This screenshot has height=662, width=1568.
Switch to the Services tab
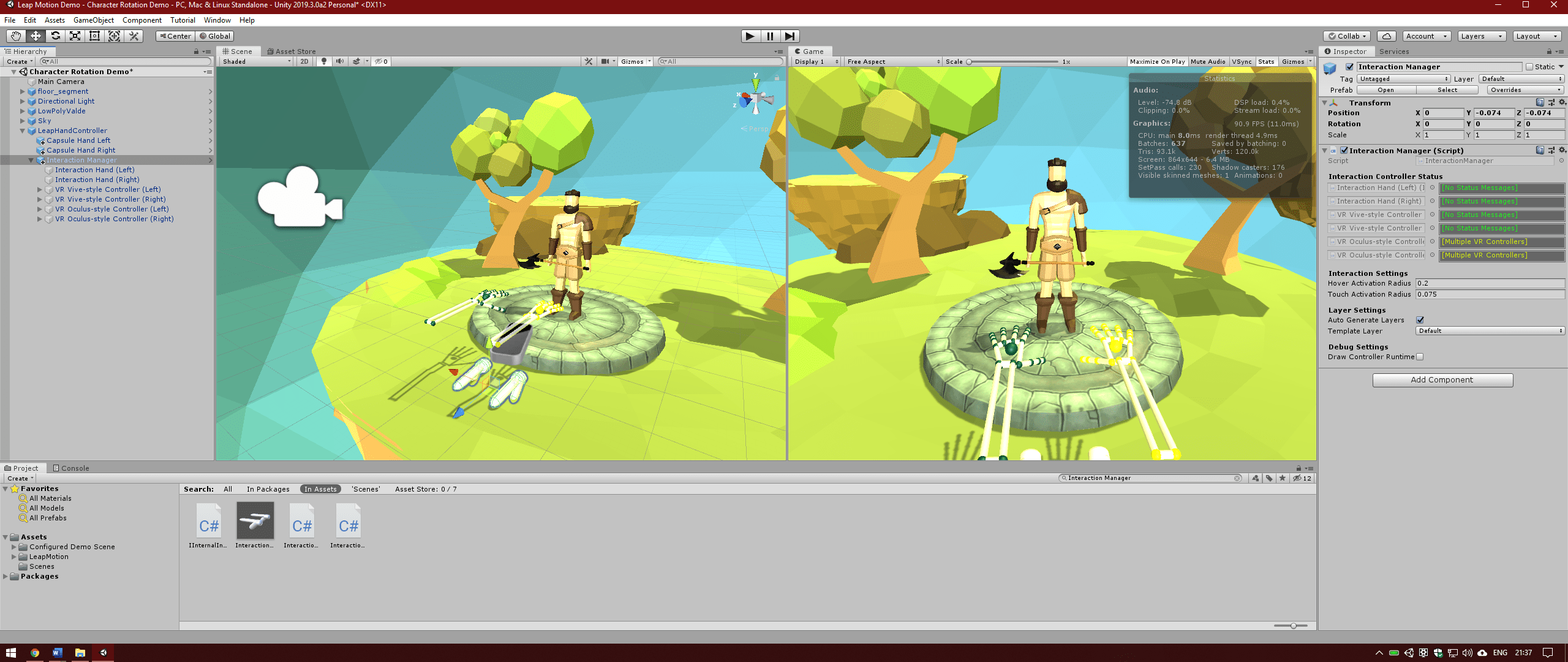tap(1394, 51)
